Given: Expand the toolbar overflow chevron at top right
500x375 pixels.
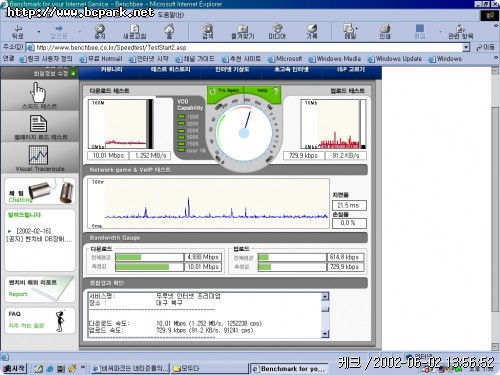Looking at the screenshot, I should tap(496, 25).
